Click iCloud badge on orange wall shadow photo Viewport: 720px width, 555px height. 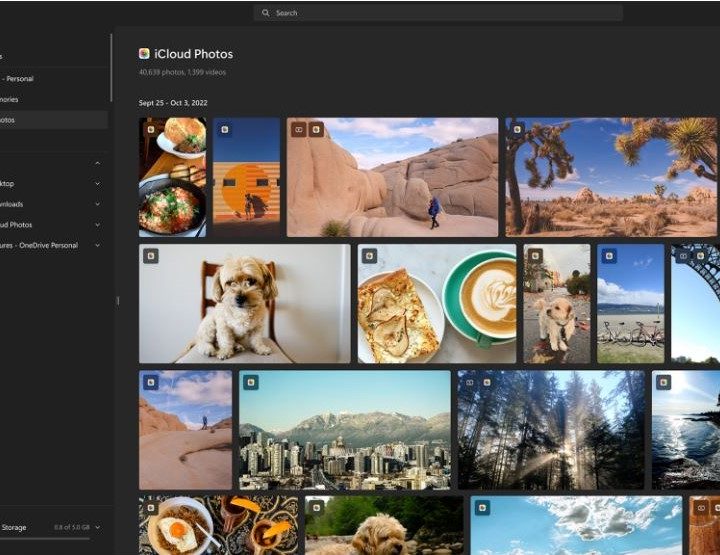coord(225,129)
